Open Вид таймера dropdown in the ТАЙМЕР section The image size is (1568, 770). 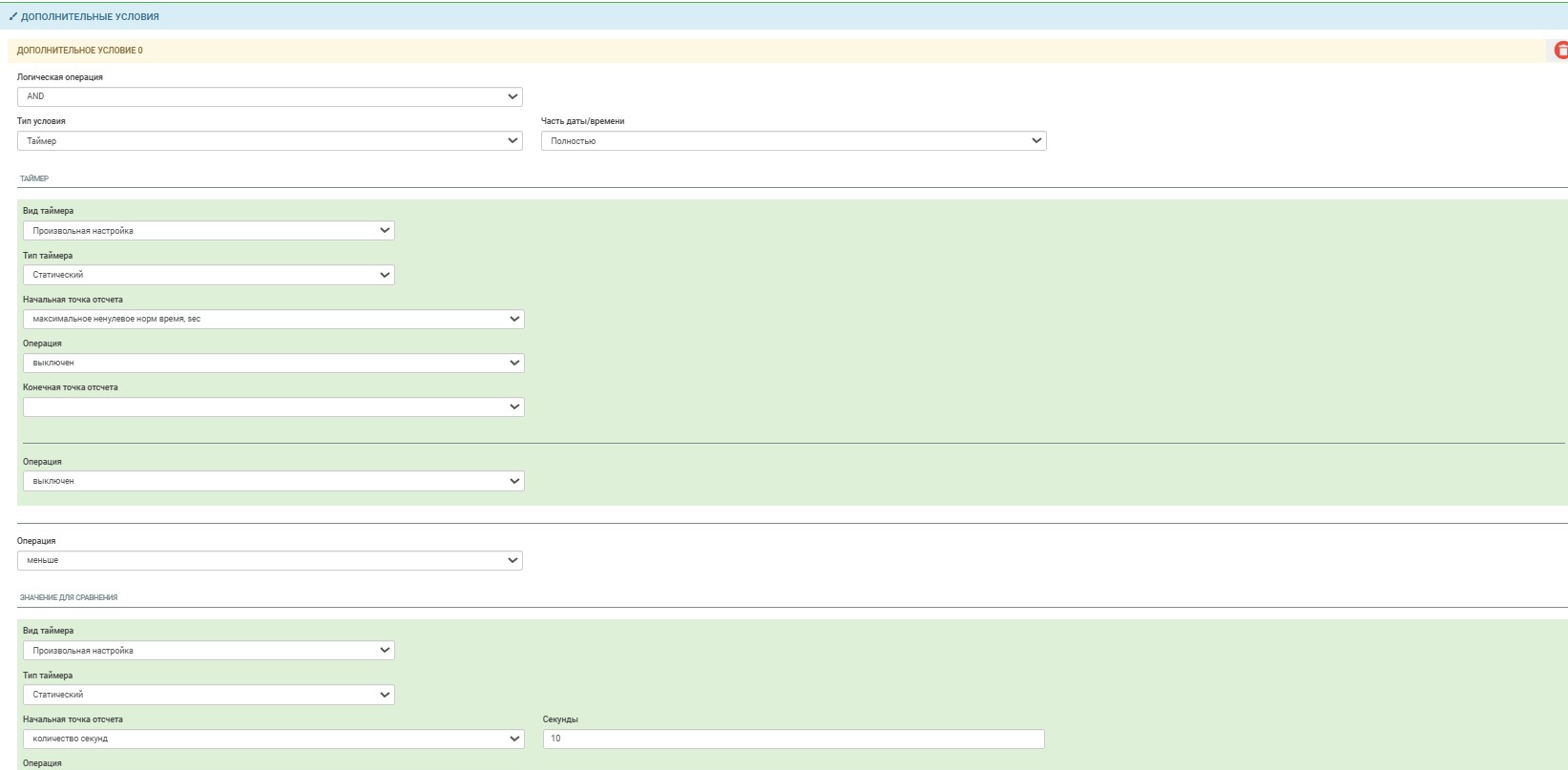(x=208, y=231)
